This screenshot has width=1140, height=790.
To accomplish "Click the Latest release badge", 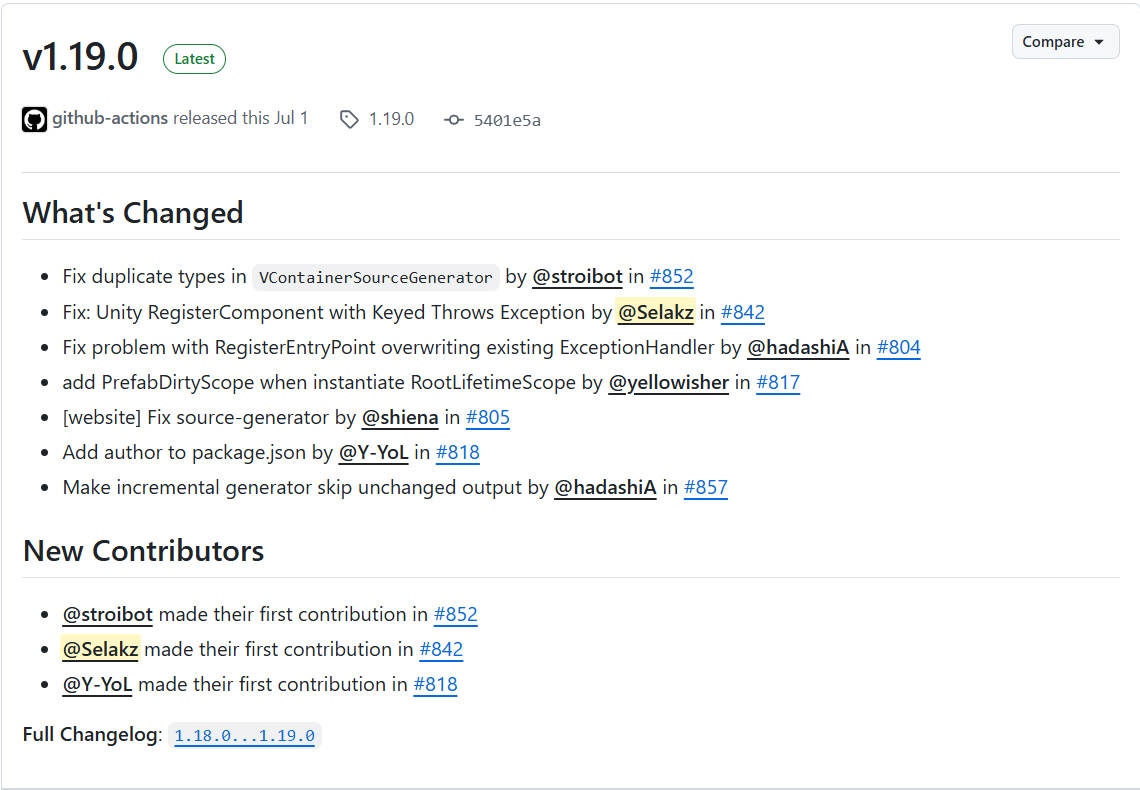I will click(194, 59).
